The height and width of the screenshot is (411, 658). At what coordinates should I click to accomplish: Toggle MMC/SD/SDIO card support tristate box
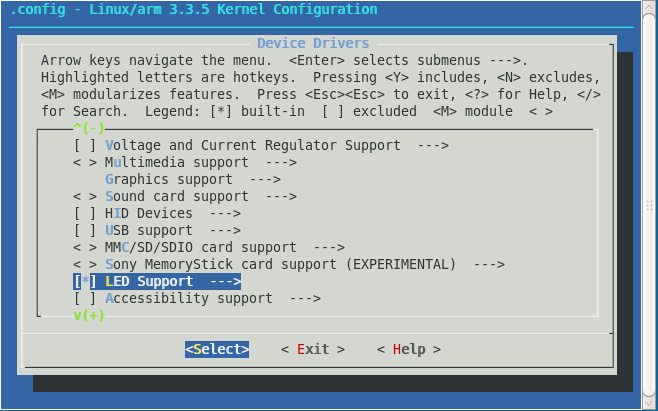click(85, 247)
